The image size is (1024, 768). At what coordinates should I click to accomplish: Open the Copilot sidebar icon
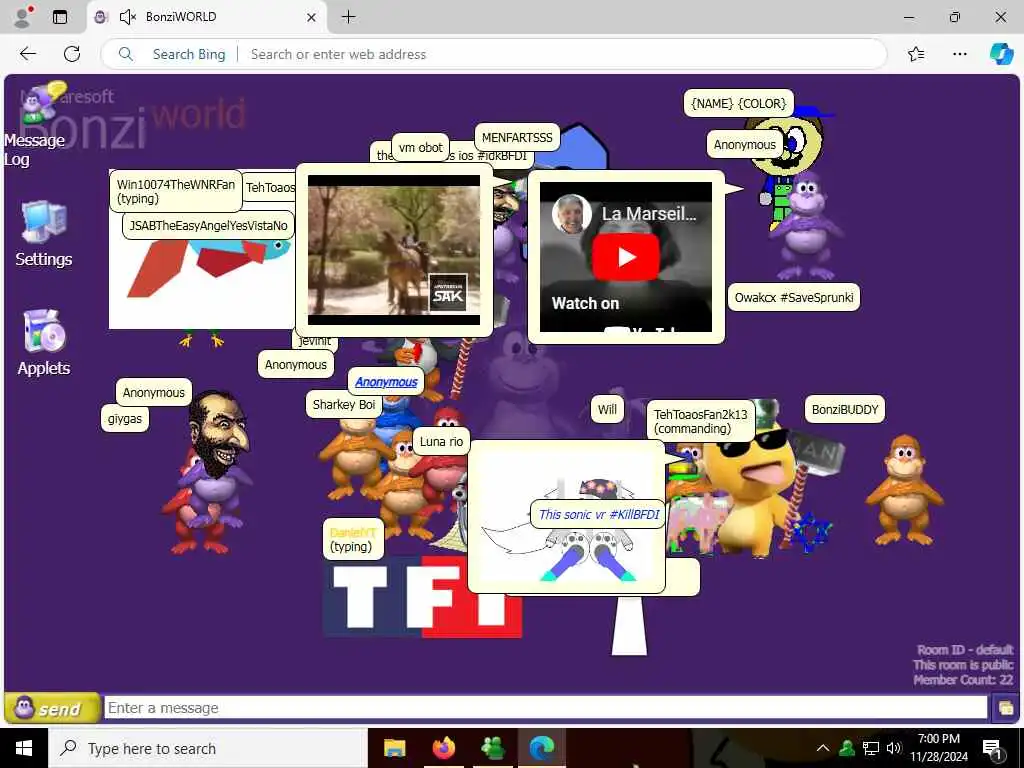coord(1000,54)
